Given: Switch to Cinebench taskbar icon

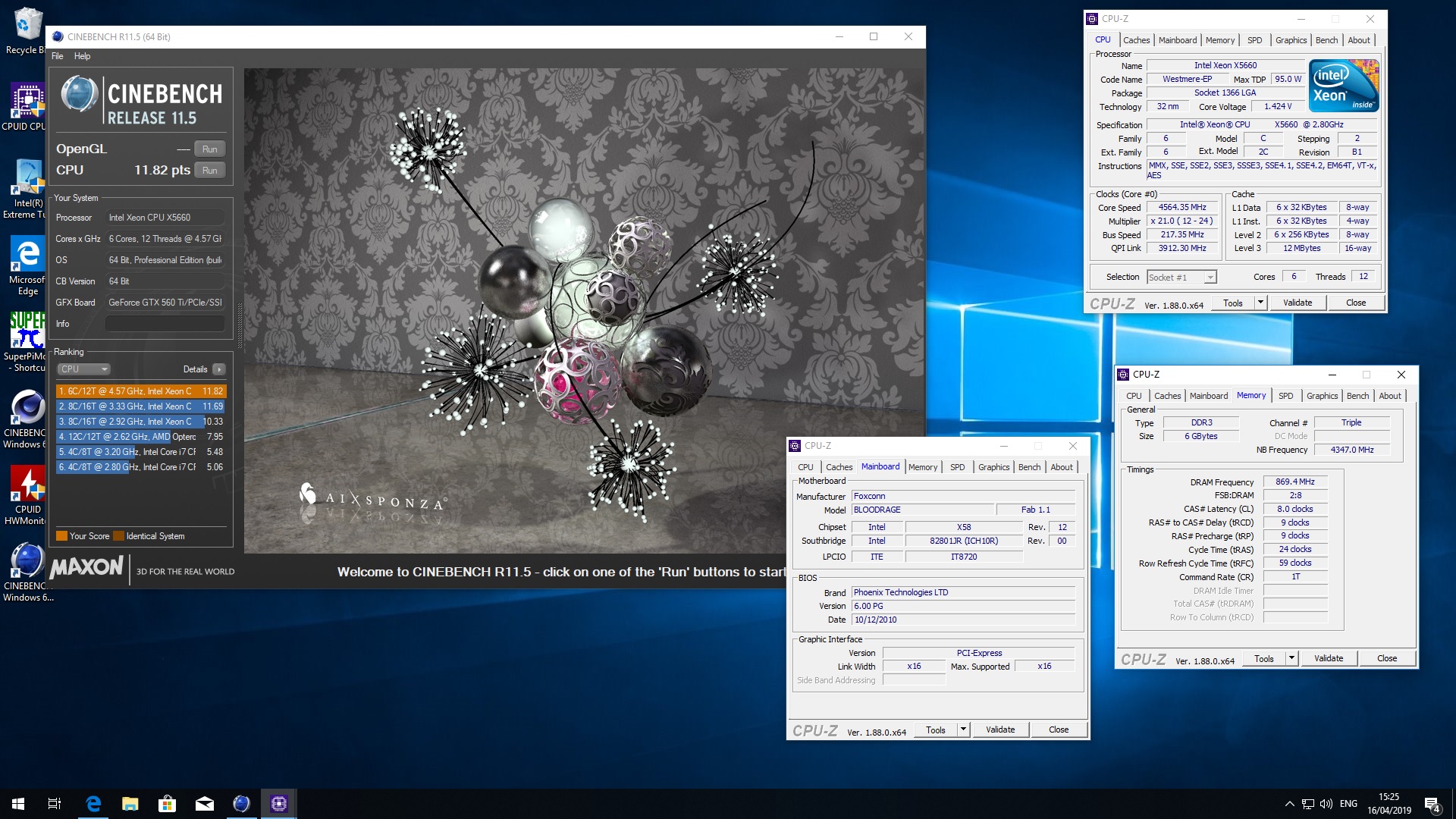Looking at the screenshot, I should pos(241,804).
